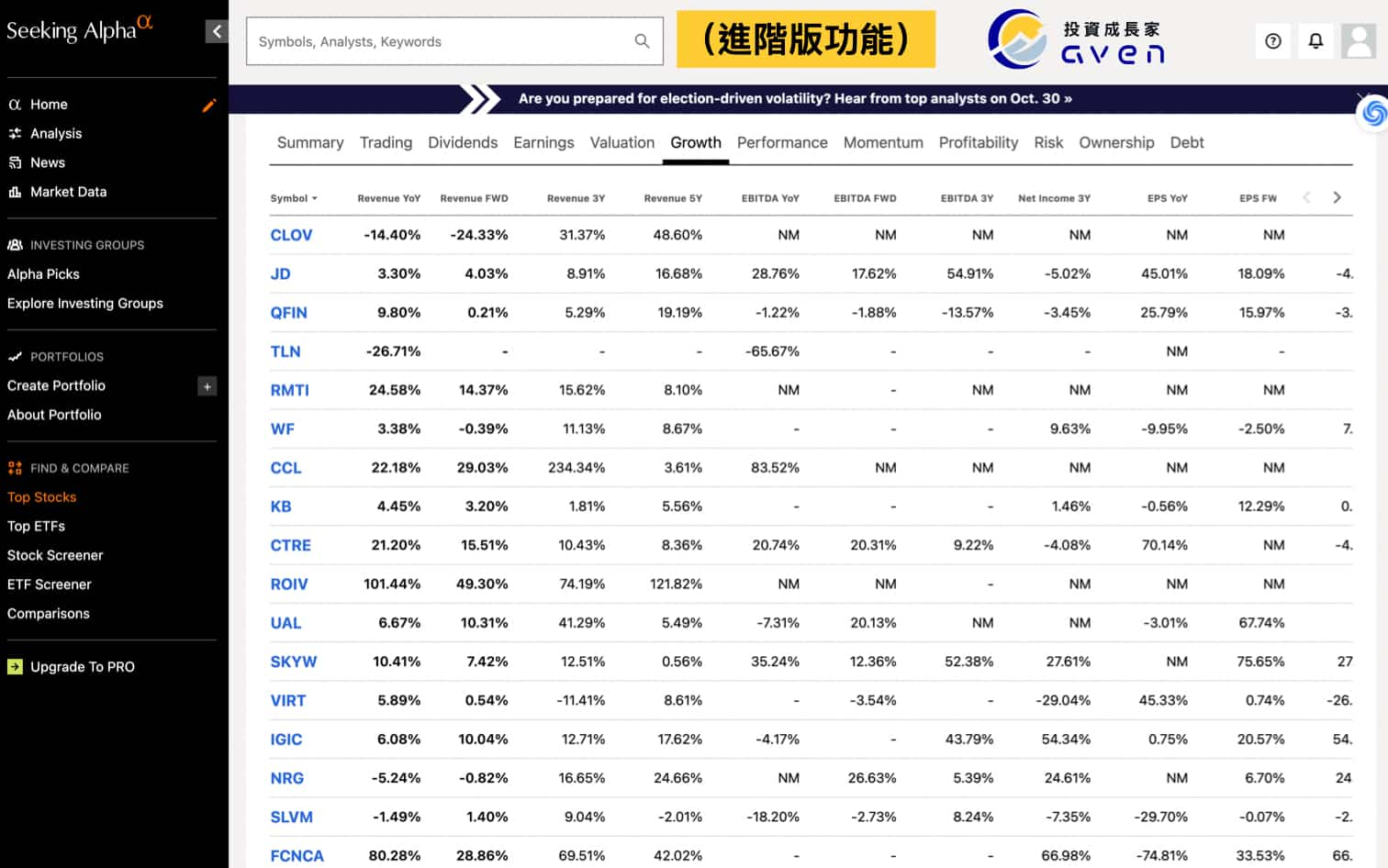Open the CLOV ticker link
This screenshot has width=1388, height=868.
coord(291,235)
